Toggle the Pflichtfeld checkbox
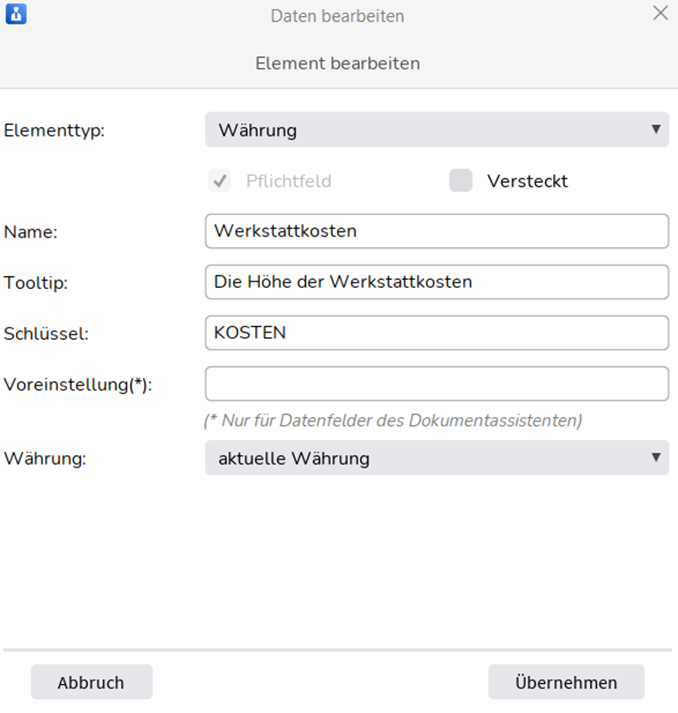 220,181
